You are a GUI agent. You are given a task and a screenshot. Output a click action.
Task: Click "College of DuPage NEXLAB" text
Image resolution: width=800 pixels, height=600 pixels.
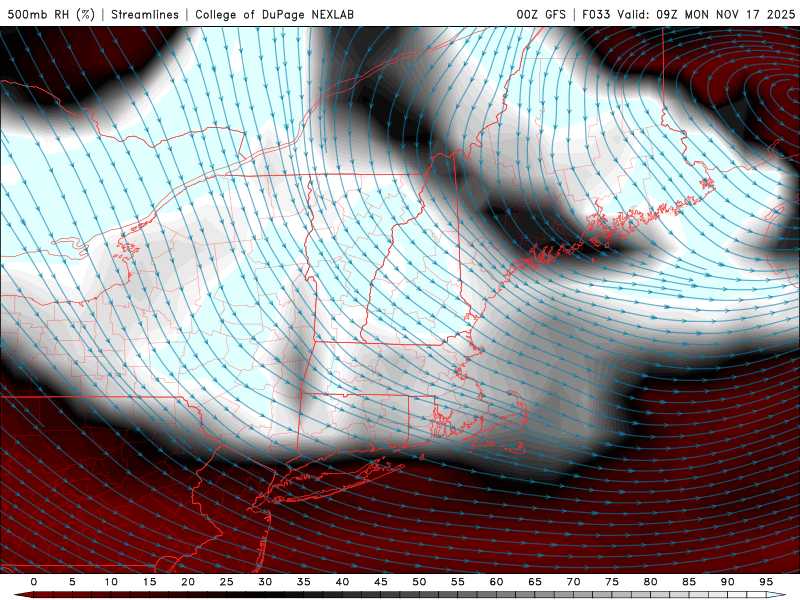[x=274, y=14]
